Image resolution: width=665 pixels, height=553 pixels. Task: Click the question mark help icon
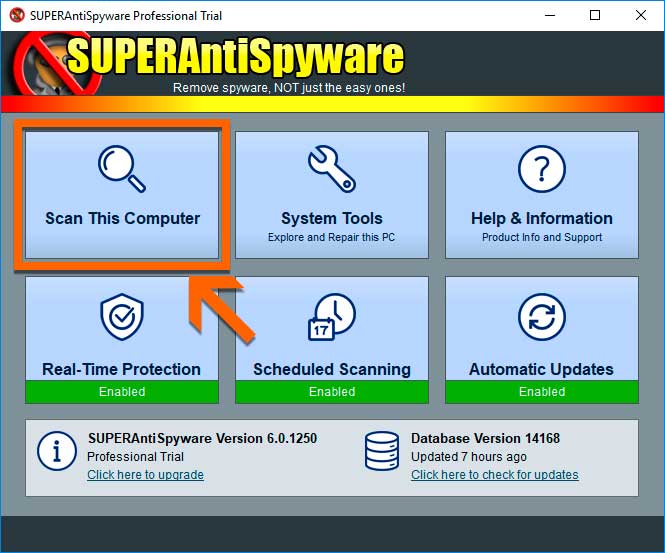coord(542,169)
